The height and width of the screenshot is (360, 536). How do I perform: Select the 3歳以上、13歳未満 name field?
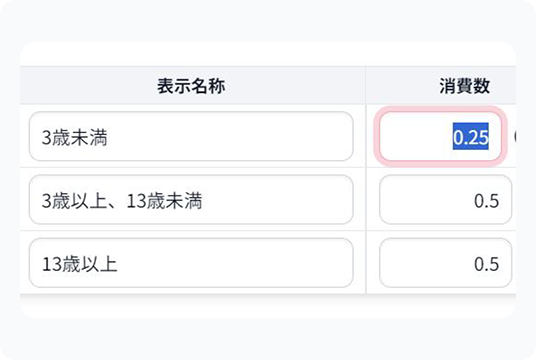(x=191, y=200)
